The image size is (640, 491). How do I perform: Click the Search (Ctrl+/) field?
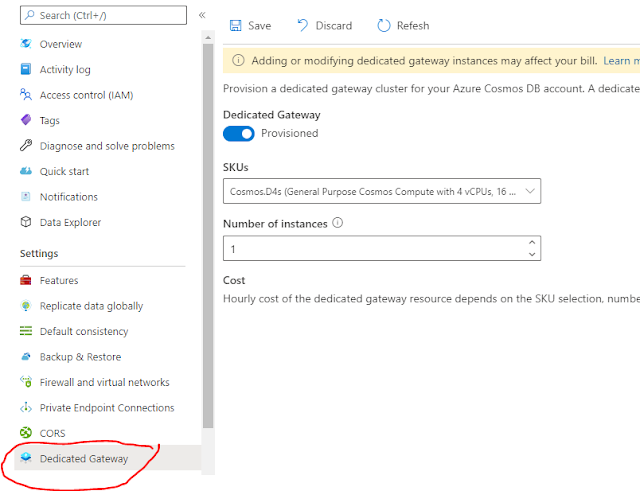pos(103,15)
